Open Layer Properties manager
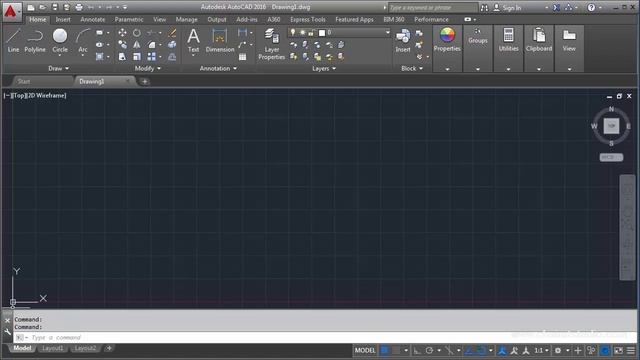Screen dimensions: 640x360 click(271, 44)
